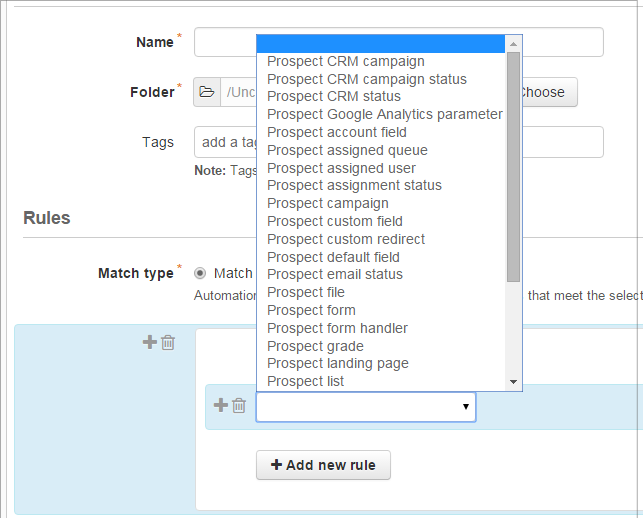Screen dimensions: 643x518
Task: Choose Prospect assignment status option
Action: coord(381,185)
